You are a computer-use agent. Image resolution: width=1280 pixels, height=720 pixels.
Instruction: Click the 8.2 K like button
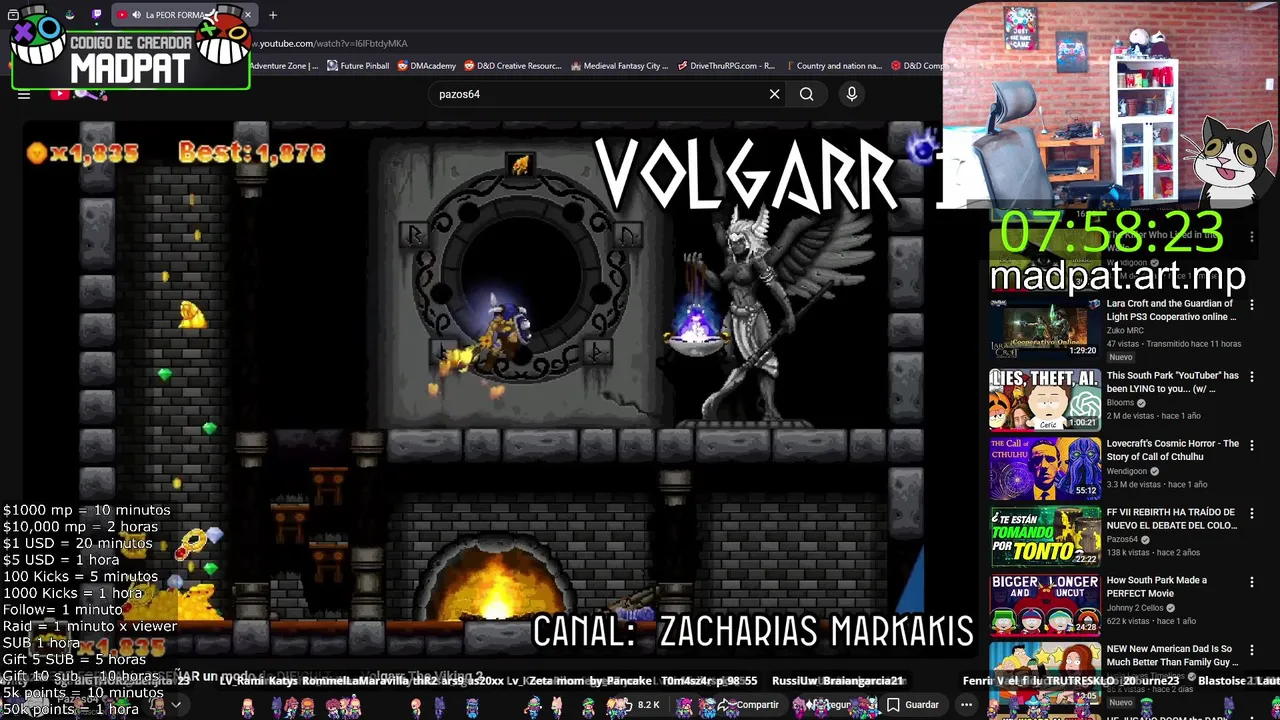tap(638, 705)
